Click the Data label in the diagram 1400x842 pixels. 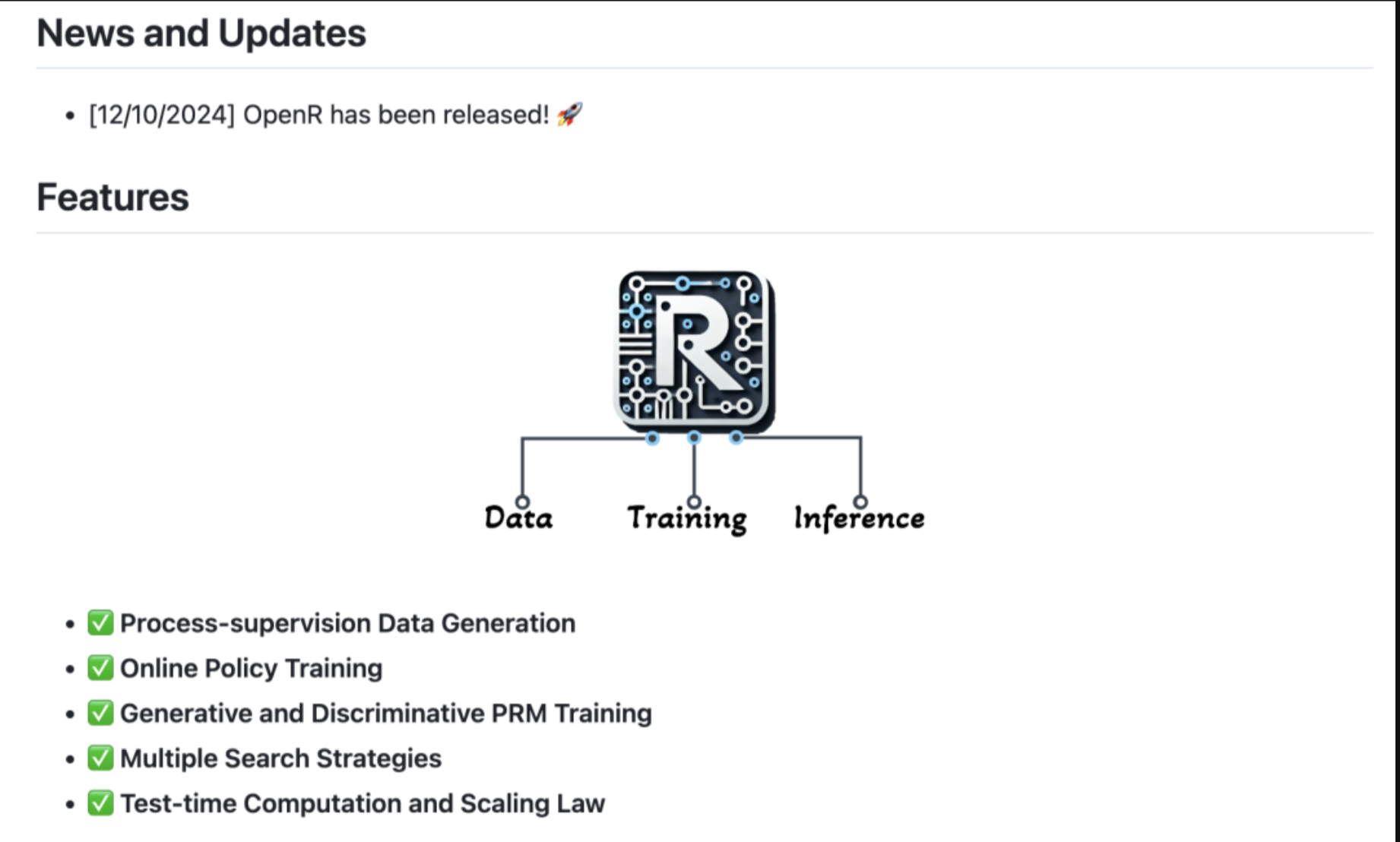click(518, 518)
